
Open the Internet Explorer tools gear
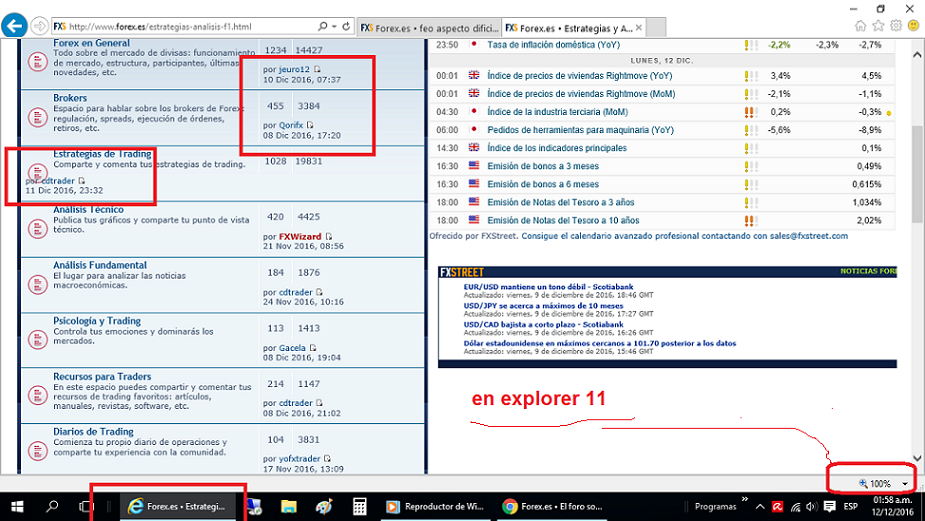896,26
